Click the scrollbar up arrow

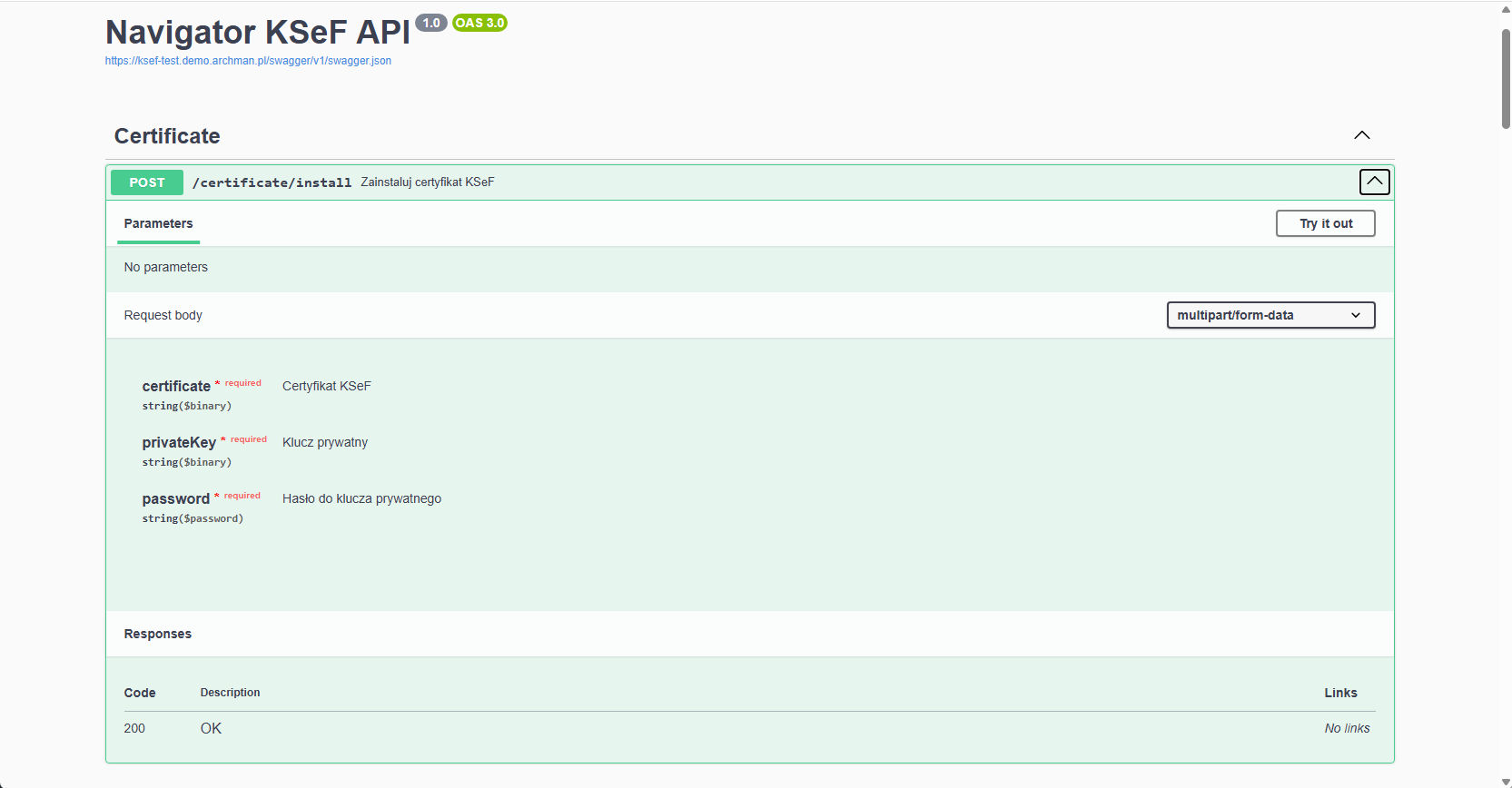tap(1506, 8)
